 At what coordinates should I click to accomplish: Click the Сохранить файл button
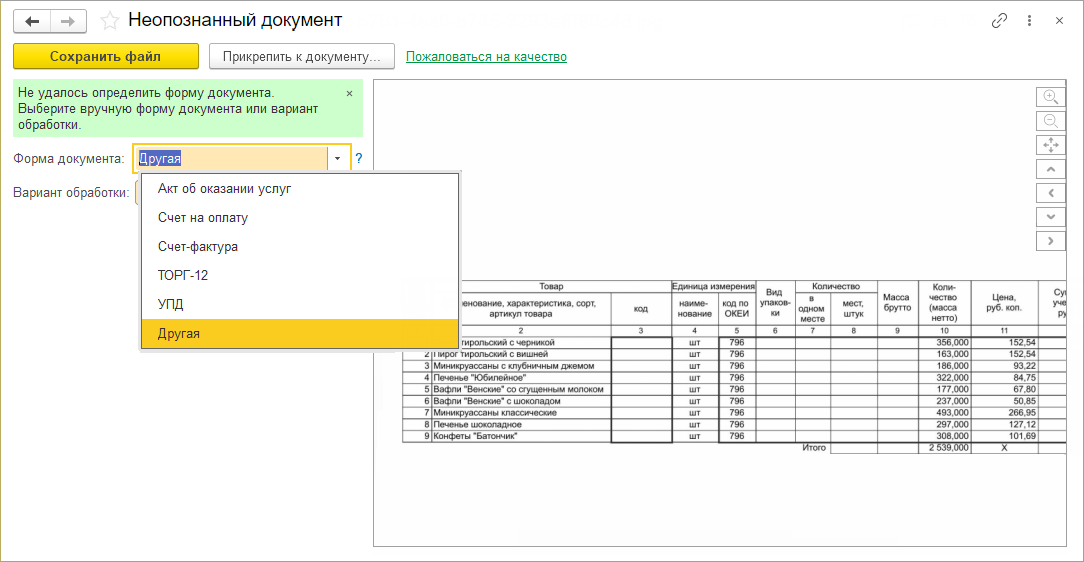pos(106,57)
